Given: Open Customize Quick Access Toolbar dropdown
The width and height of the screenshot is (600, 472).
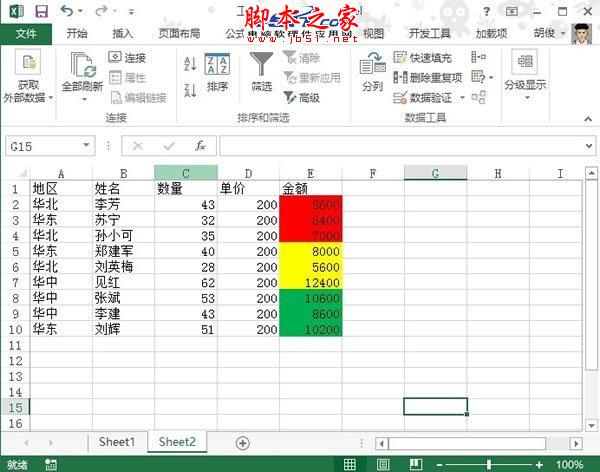Looking at the screenshot, I should (131, 12).
